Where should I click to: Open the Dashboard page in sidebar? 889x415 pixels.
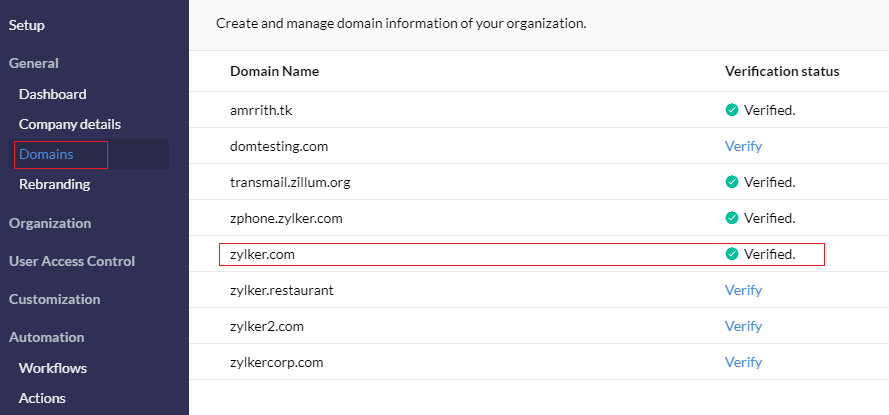[53, 94]
